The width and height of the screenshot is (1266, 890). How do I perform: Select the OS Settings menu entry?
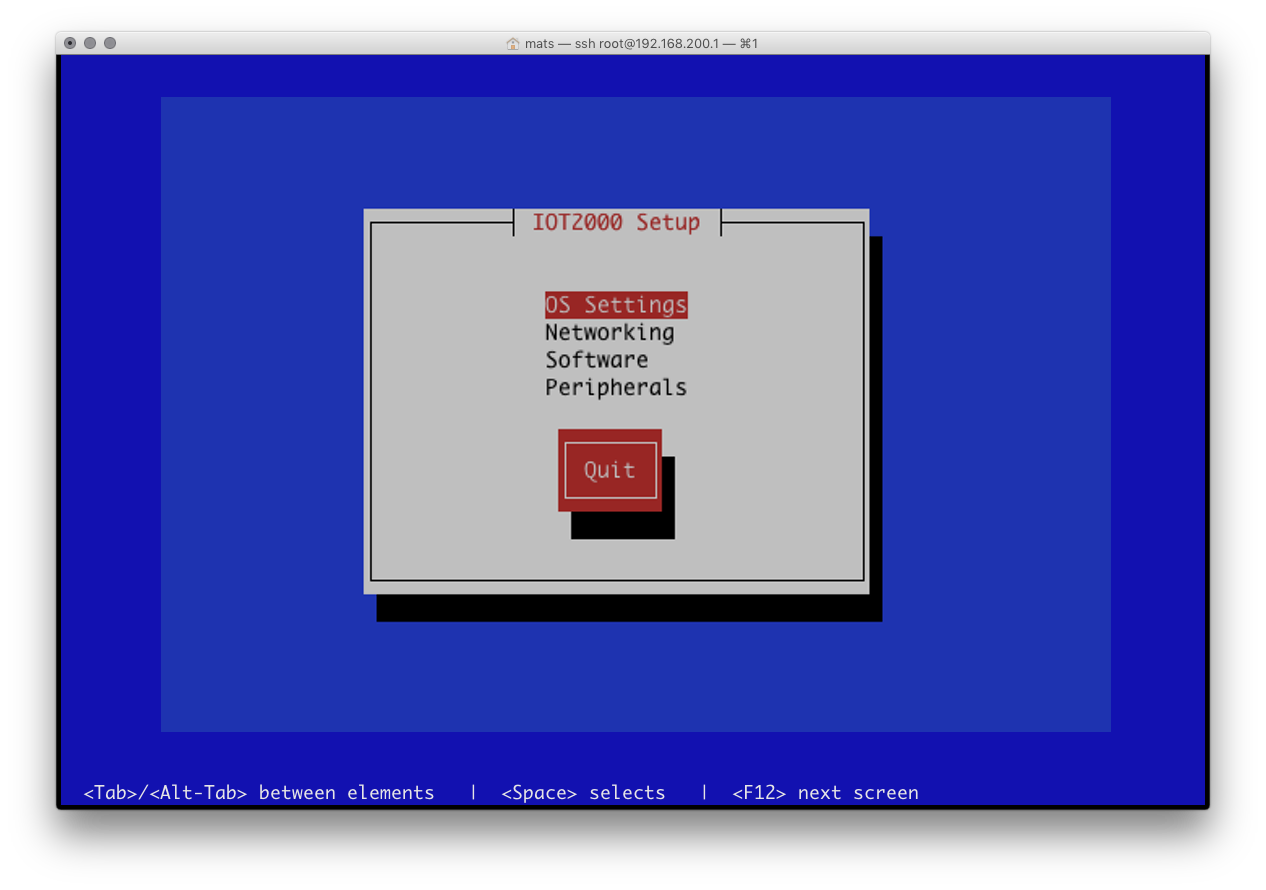pyautogui.click(x=616, y=304)
